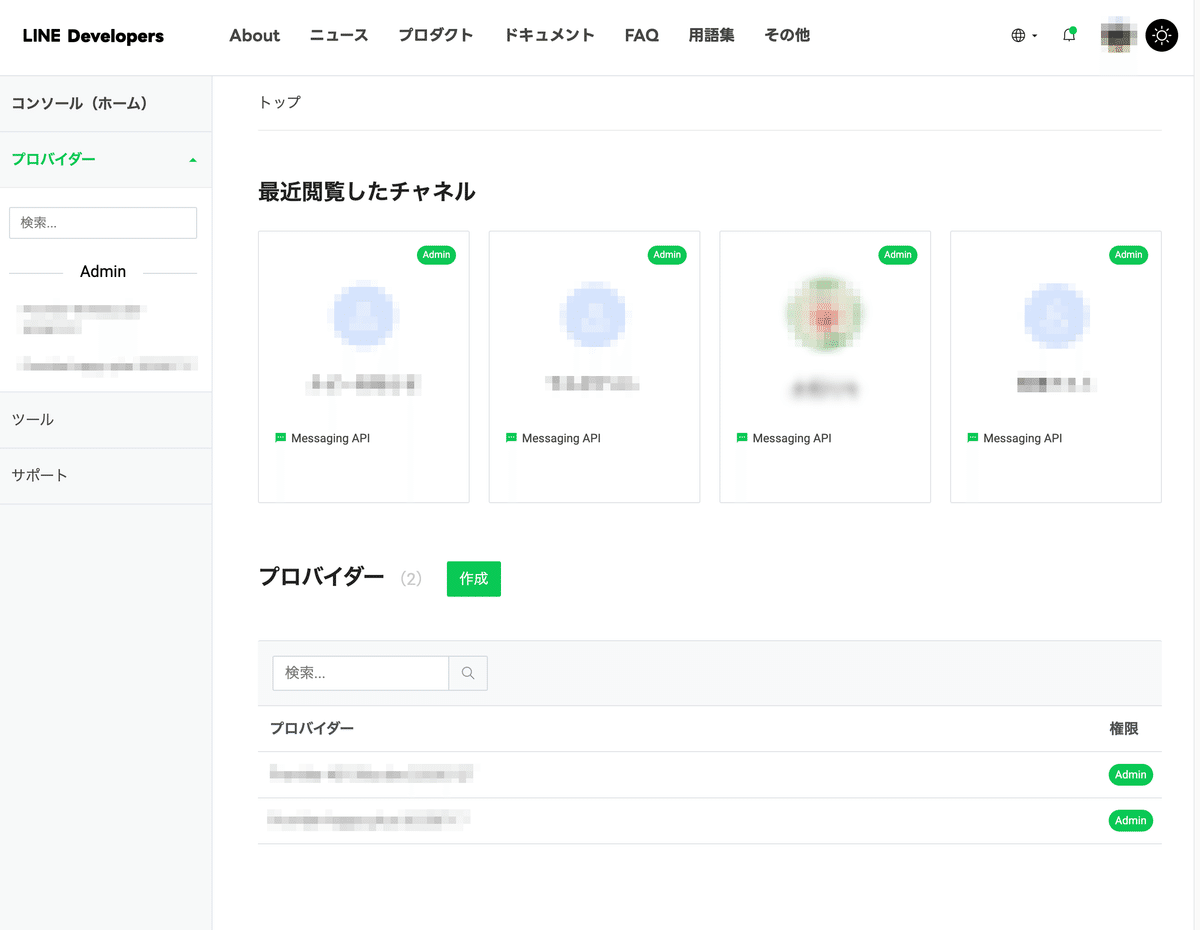Screen dimensions: 1200x930
Task: Click the Admin badge on the fourth channel card
Action: coord(1128,255)
